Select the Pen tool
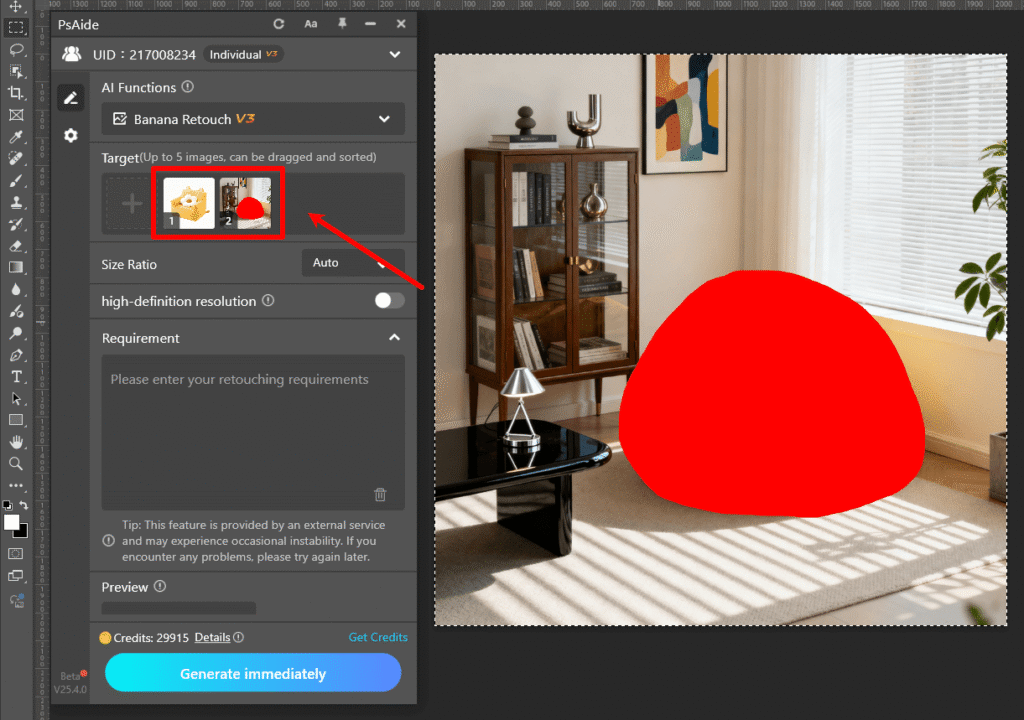This screenshot has height=720, width=1024. click(15, 356)
